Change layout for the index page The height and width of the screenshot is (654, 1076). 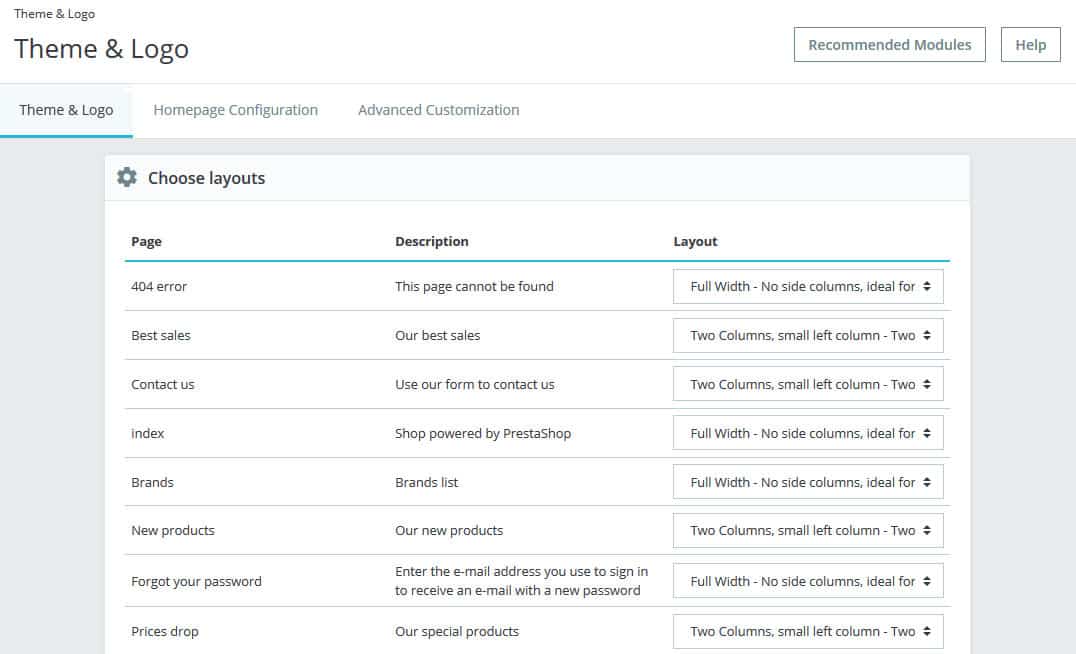[808, 433]
